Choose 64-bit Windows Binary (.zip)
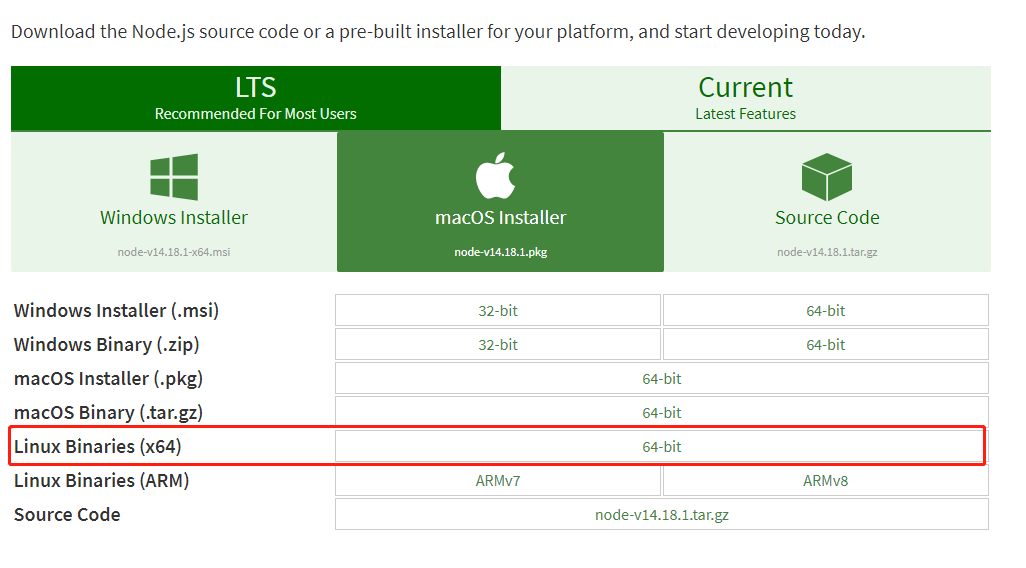Viewport: 1026px width, 568px height. tap(826, 344)
